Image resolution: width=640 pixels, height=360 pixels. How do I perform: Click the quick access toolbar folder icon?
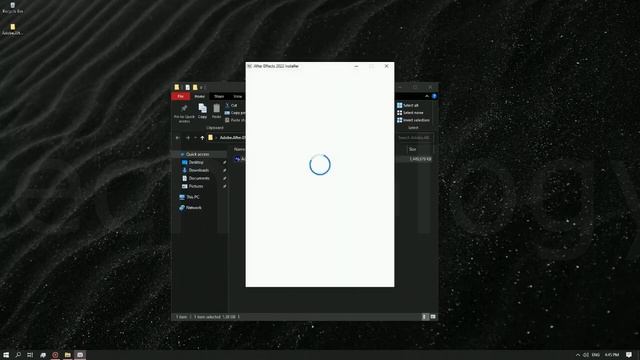click(177, 87)
